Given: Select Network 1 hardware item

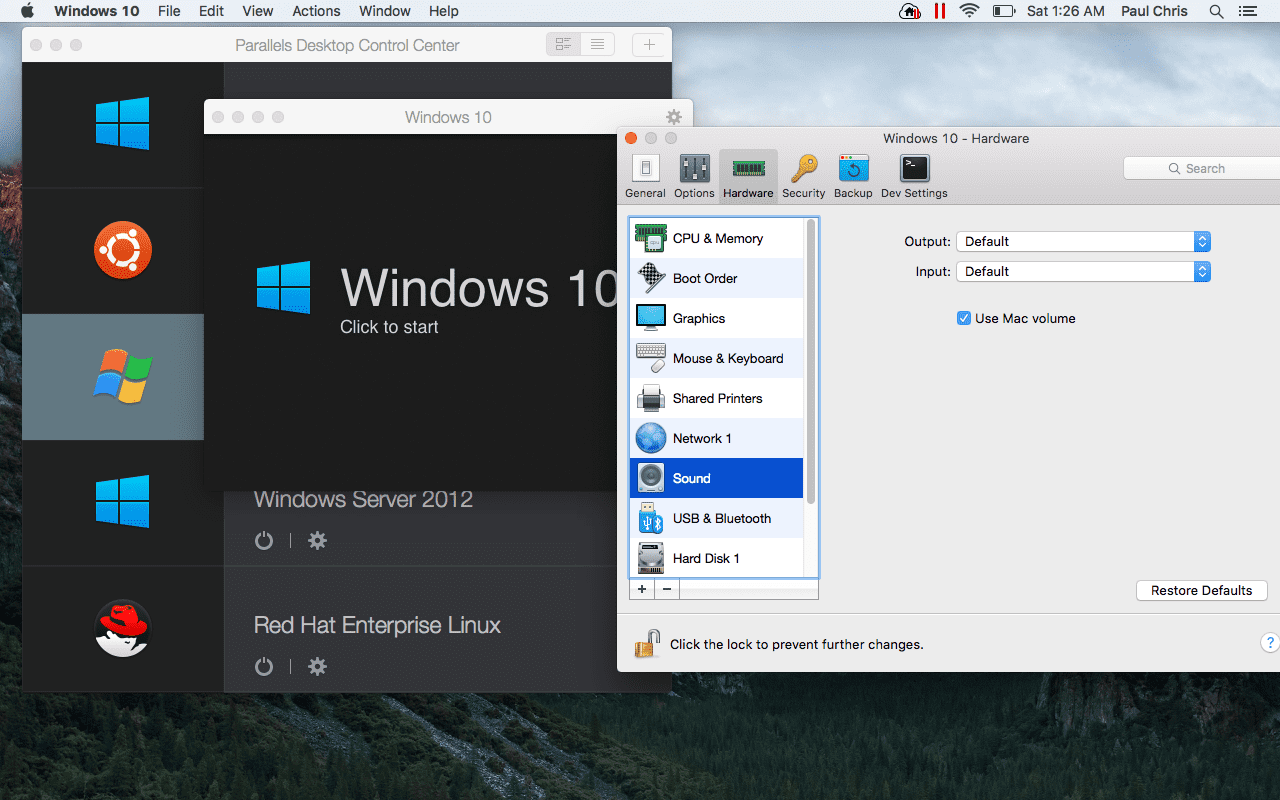Looking at the screenshot, I should click(x=716, y=438).
